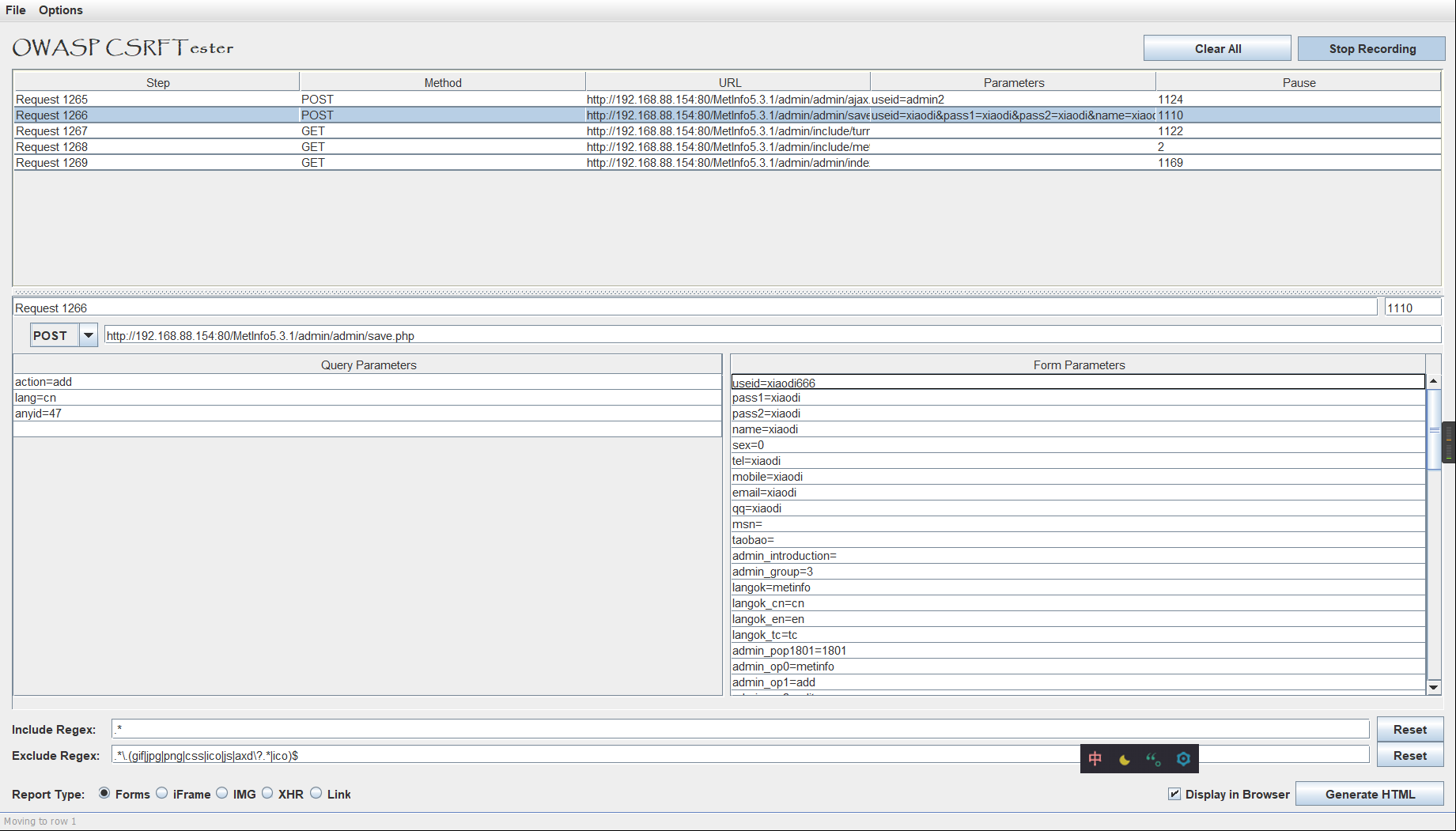
Task: Select the IMG report type
Action: tap(222, 793)
